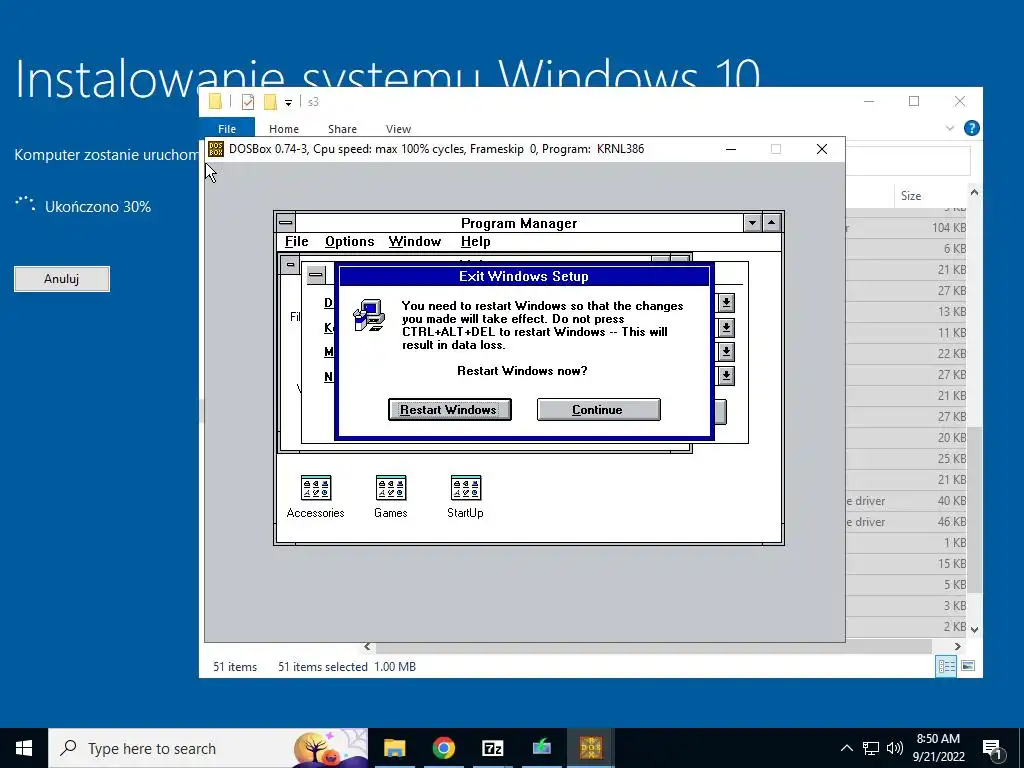The height and width of the screenshot is (768, 1024).
Task: Click second dropdown arrow in setup window
Action: pyautogui.click(x=726, y=328)
